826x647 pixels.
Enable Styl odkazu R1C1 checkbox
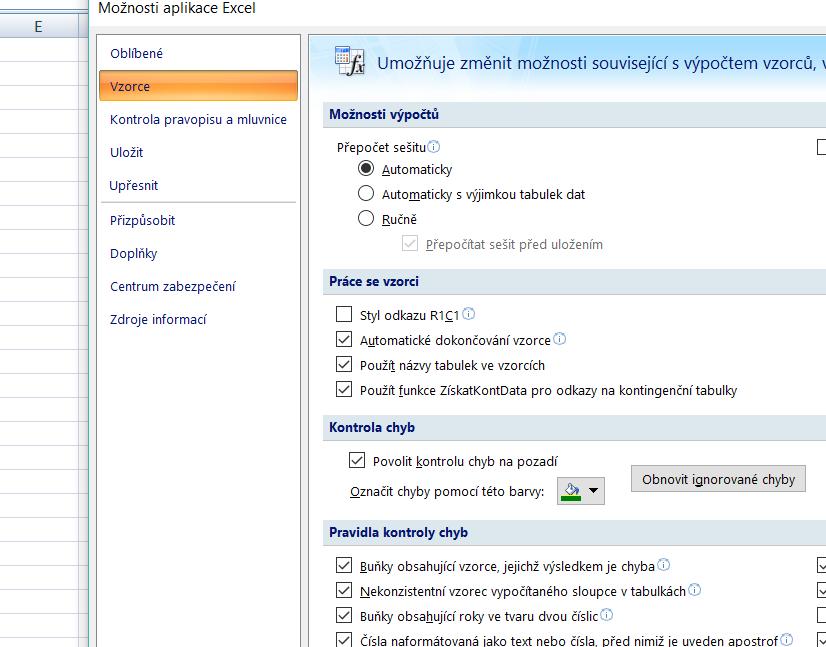[x=344, y=315]
